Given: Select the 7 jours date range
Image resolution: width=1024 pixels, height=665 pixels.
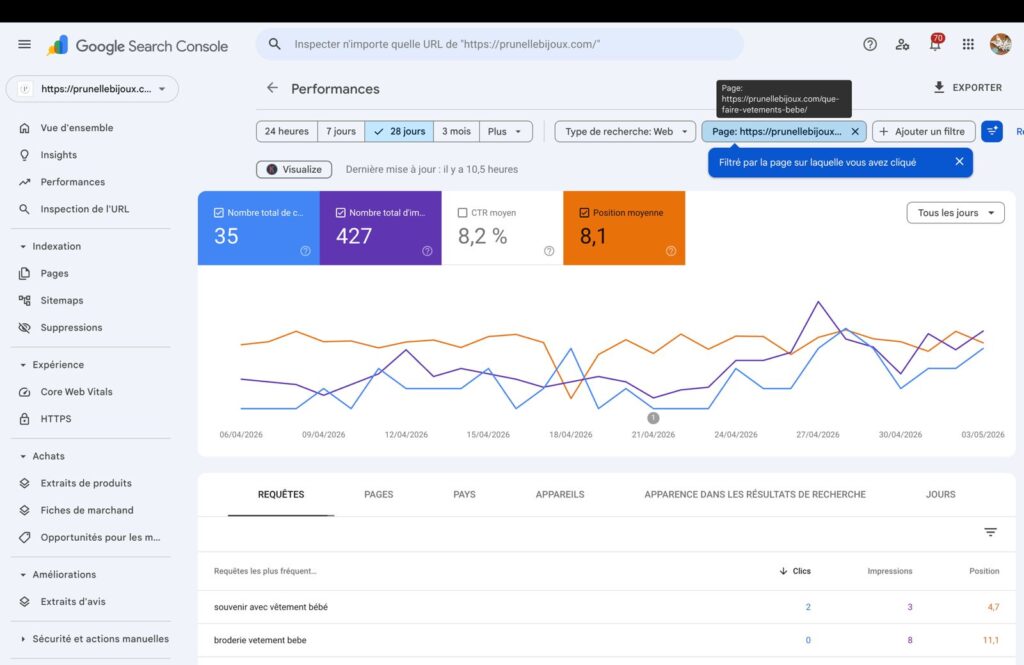Looking at the screenshot, I should click(x=341, y=131).
